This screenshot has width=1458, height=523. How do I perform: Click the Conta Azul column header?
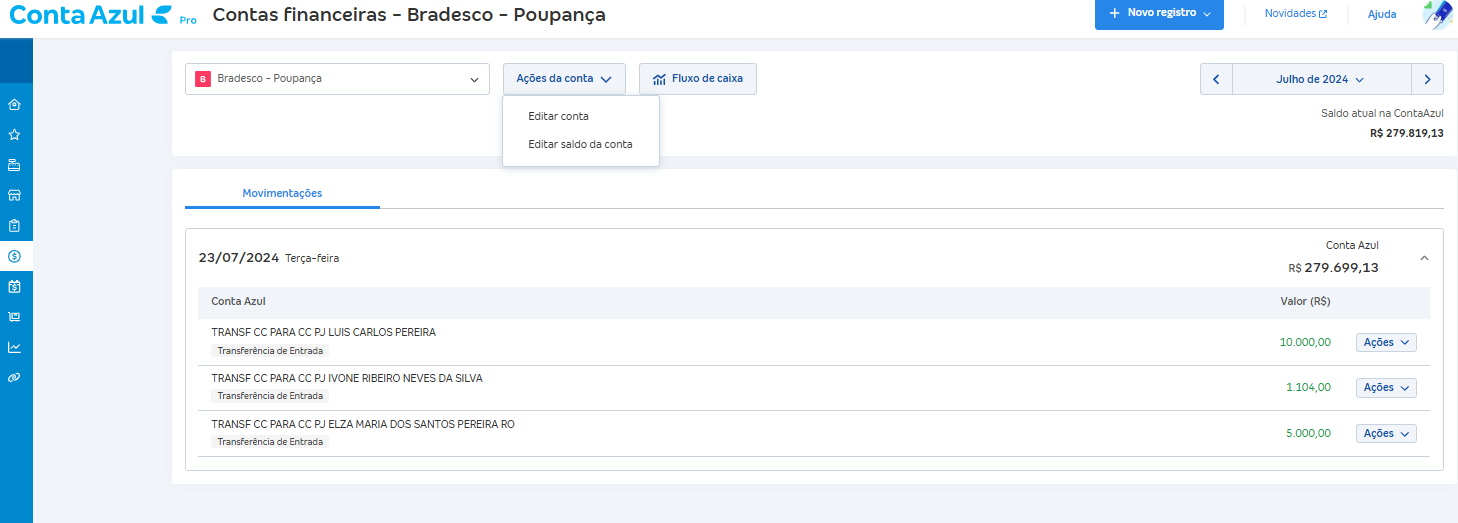click(x=238, y=301)
